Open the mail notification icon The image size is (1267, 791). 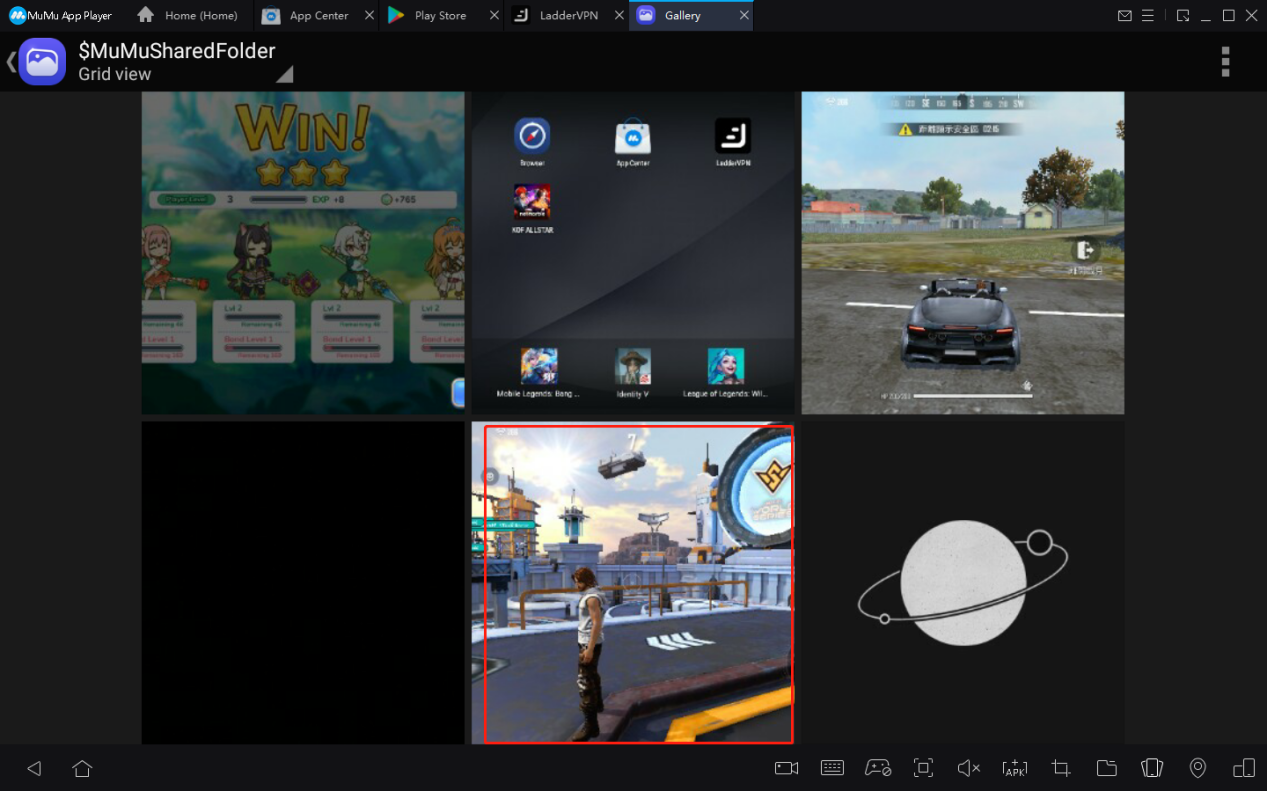[x=1124, y=15]
